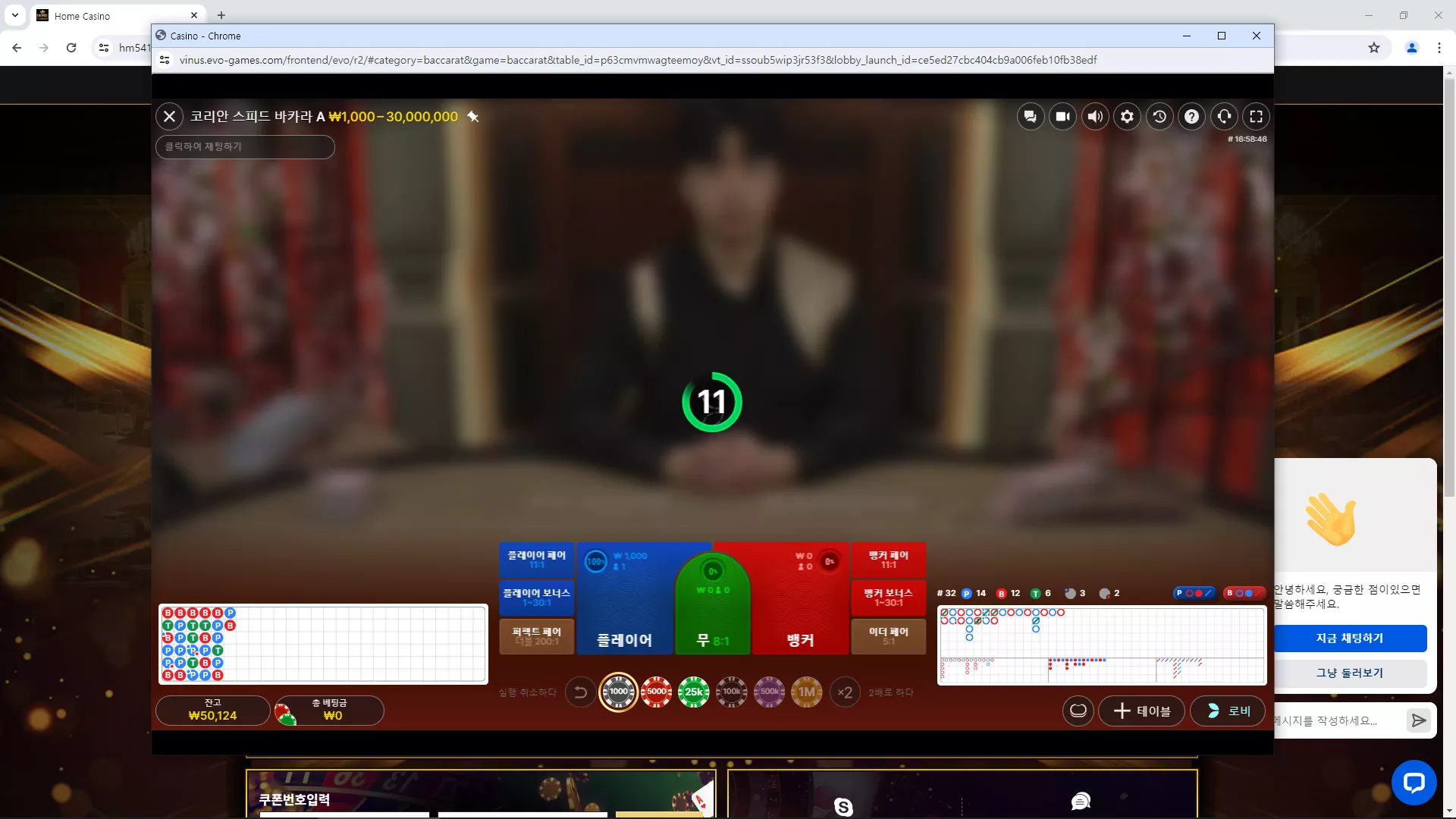Screen dimensions: 1456x819
Task: Open the chat bubbles icon on the Home Casino page
Action: click(1081, 802)
